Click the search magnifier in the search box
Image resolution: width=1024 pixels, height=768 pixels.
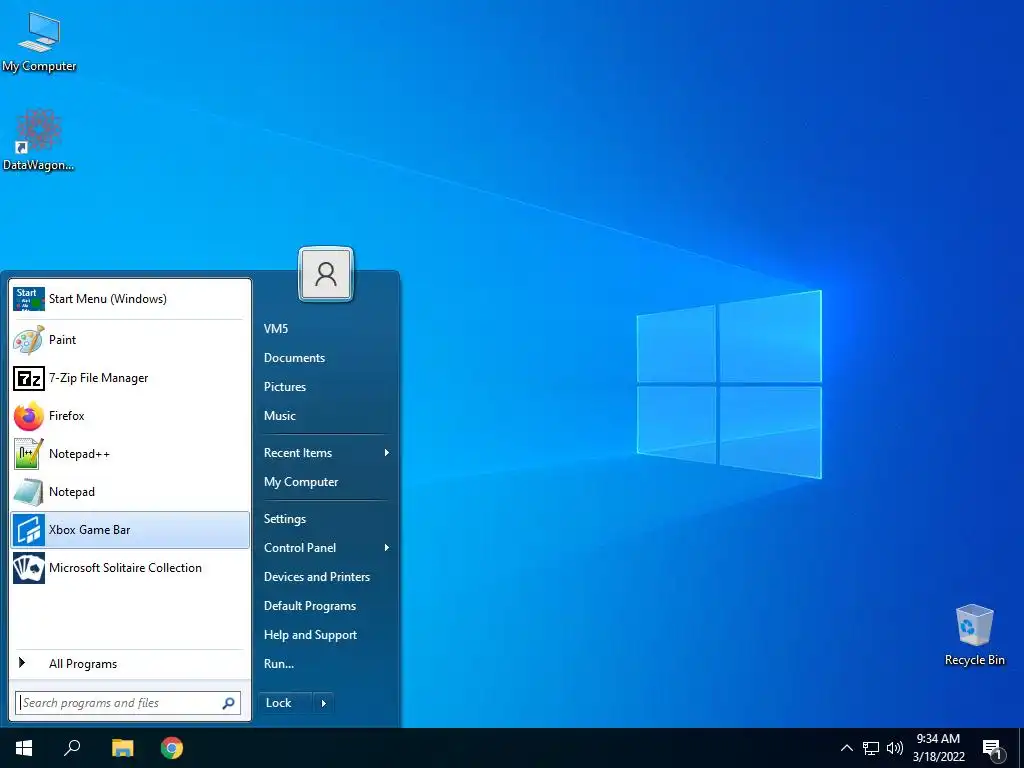pyautogui.click(x=229, y=703)
